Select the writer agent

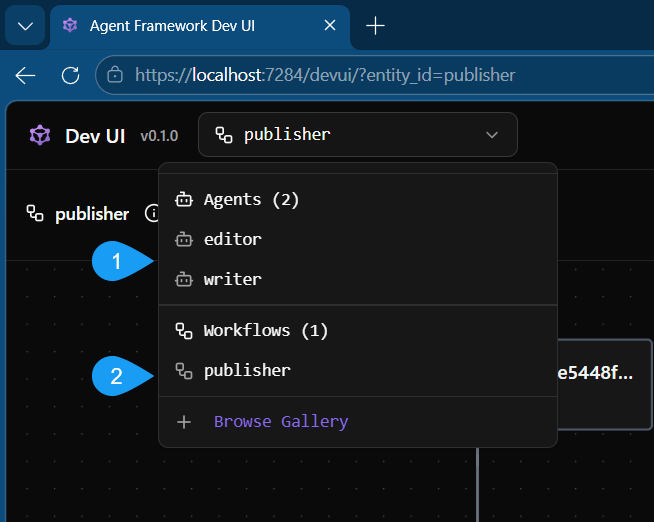coord(358,279)
